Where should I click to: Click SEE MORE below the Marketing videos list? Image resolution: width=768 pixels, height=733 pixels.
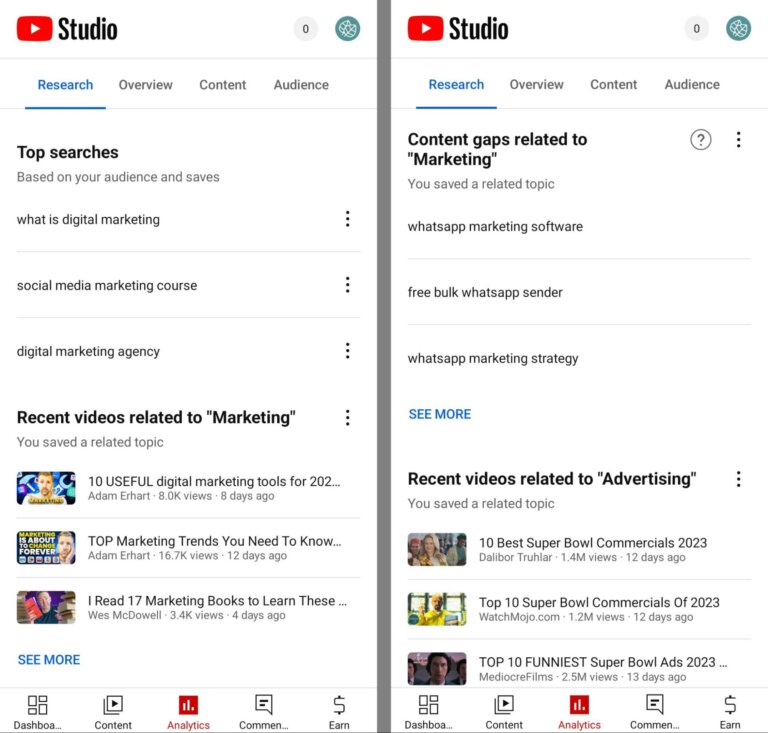pyautogui.click(x=49, y=660)
